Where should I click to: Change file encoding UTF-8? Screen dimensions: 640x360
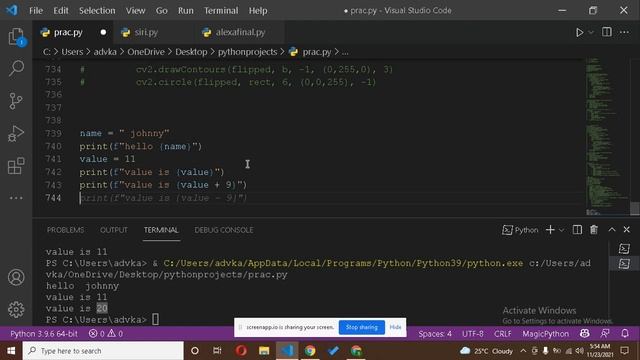tap(473, 334)
